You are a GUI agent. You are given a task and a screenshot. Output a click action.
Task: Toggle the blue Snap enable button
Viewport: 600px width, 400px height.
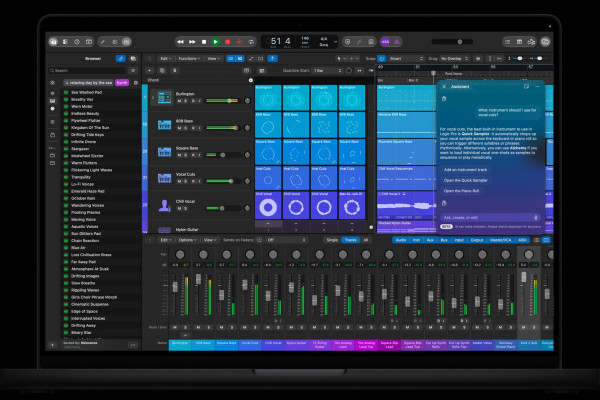click(x=382, y=59)
